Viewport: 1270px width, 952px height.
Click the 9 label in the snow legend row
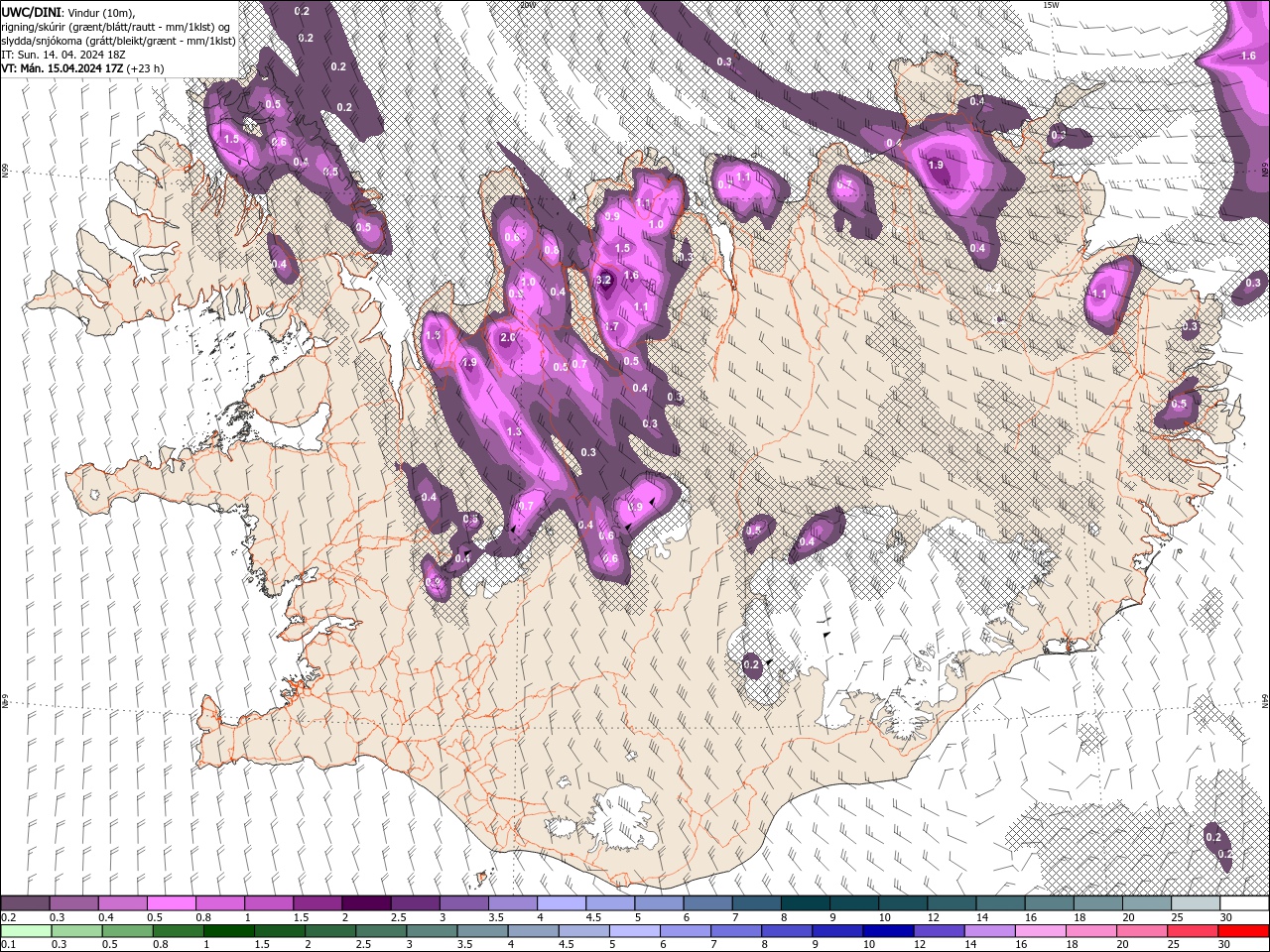click(832, 917)
